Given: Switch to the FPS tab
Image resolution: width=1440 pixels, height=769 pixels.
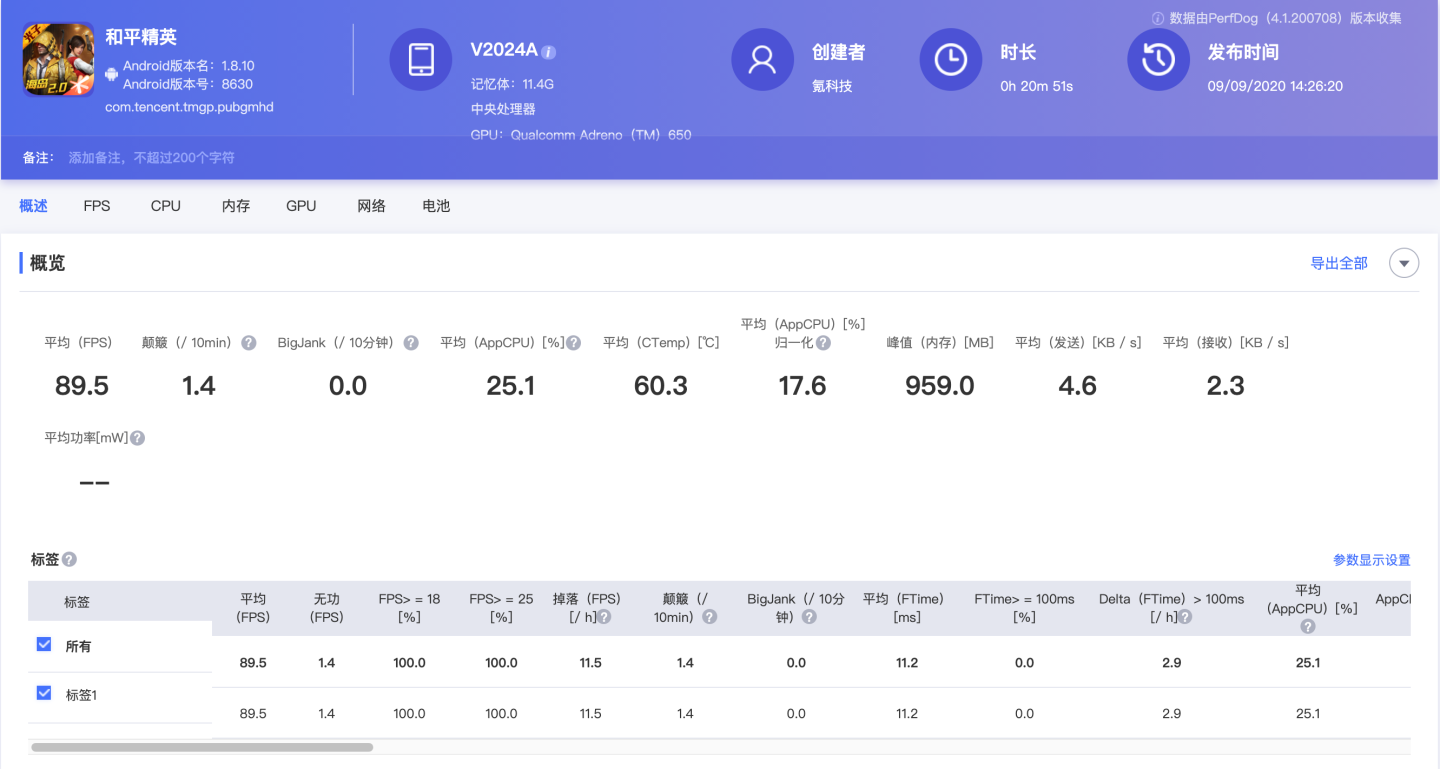Looking at the screenshot, I should 97,206.
